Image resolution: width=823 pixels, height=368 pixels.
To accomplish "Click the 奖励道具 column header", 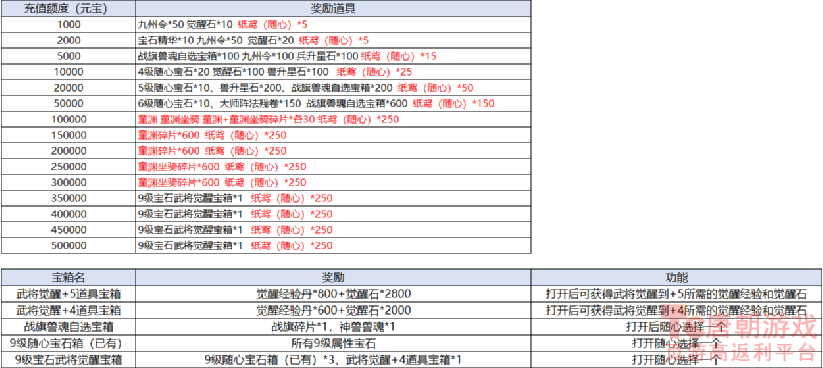I will click(x=333, y=8).
